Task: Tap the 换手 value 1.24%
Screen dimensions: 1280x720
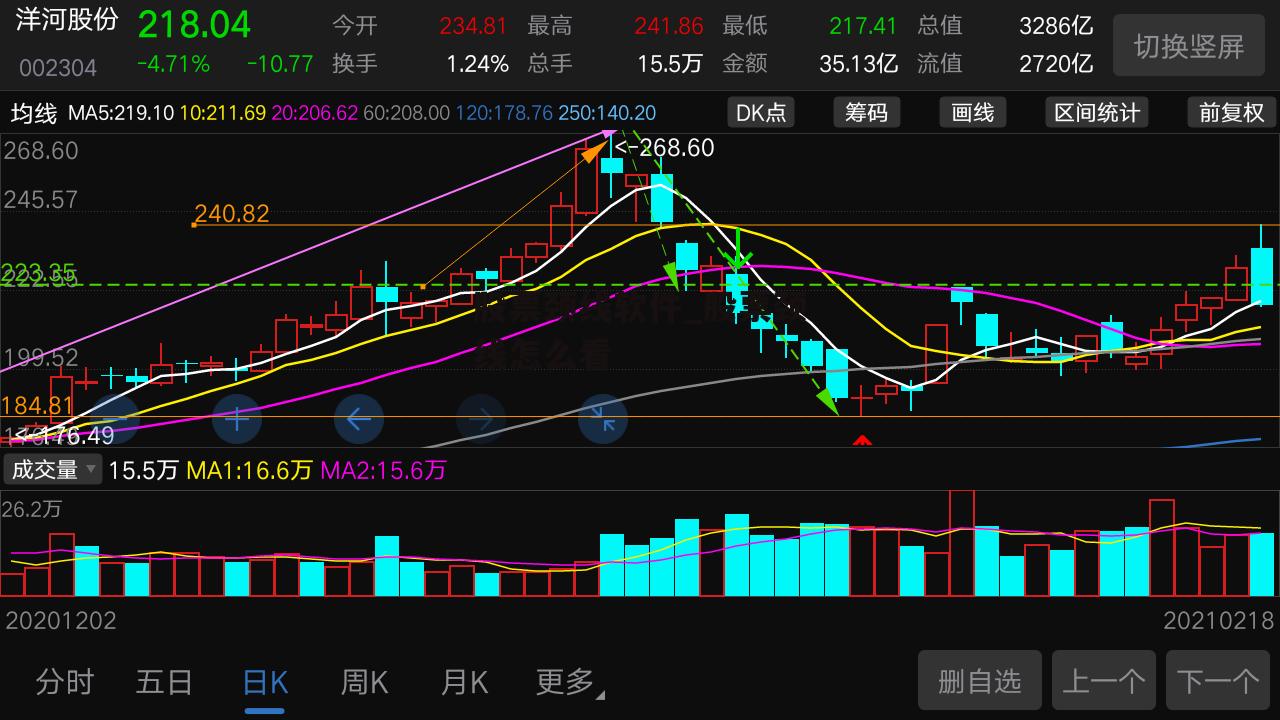Action: 477,65
